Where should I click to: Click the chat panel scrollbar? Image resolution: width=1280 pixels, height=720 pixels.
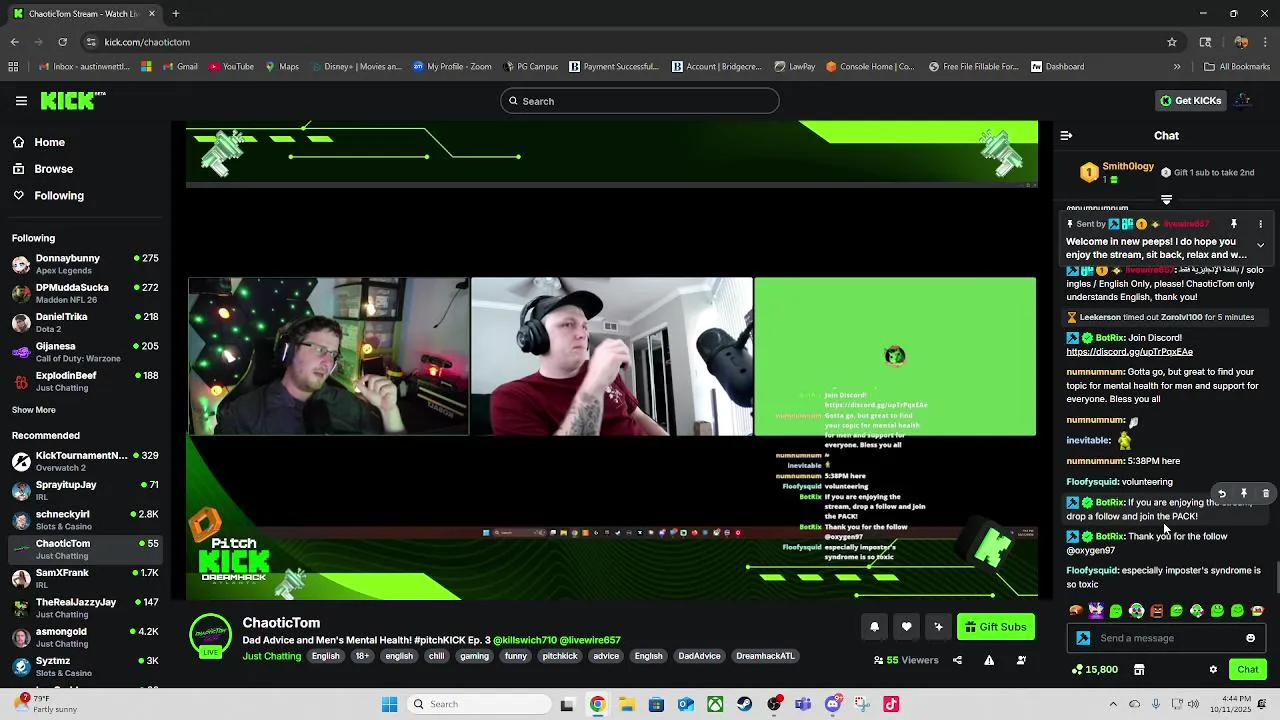pos(1276,577)
